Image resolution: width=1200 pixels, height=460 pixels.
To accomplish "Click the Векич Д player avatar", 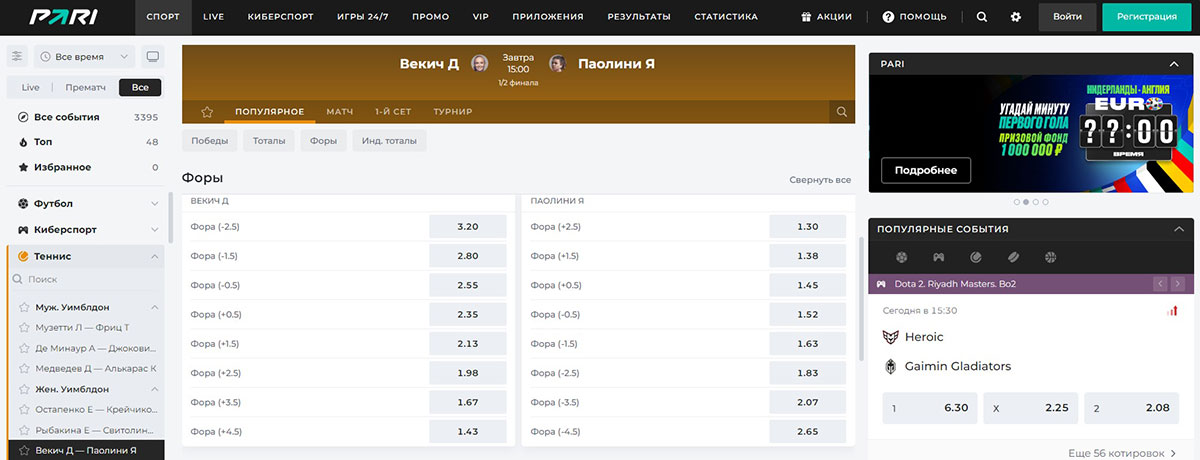I will (x=480, y=64).
